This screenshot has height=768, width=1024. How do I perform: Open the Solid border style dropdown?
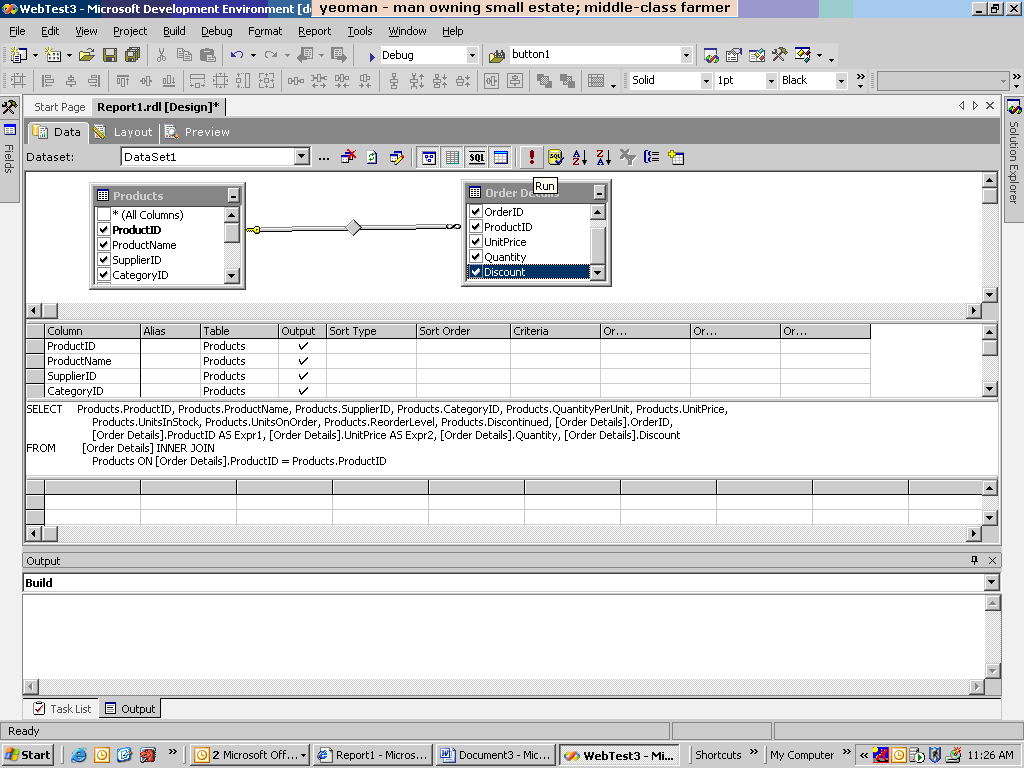[706, 80]
